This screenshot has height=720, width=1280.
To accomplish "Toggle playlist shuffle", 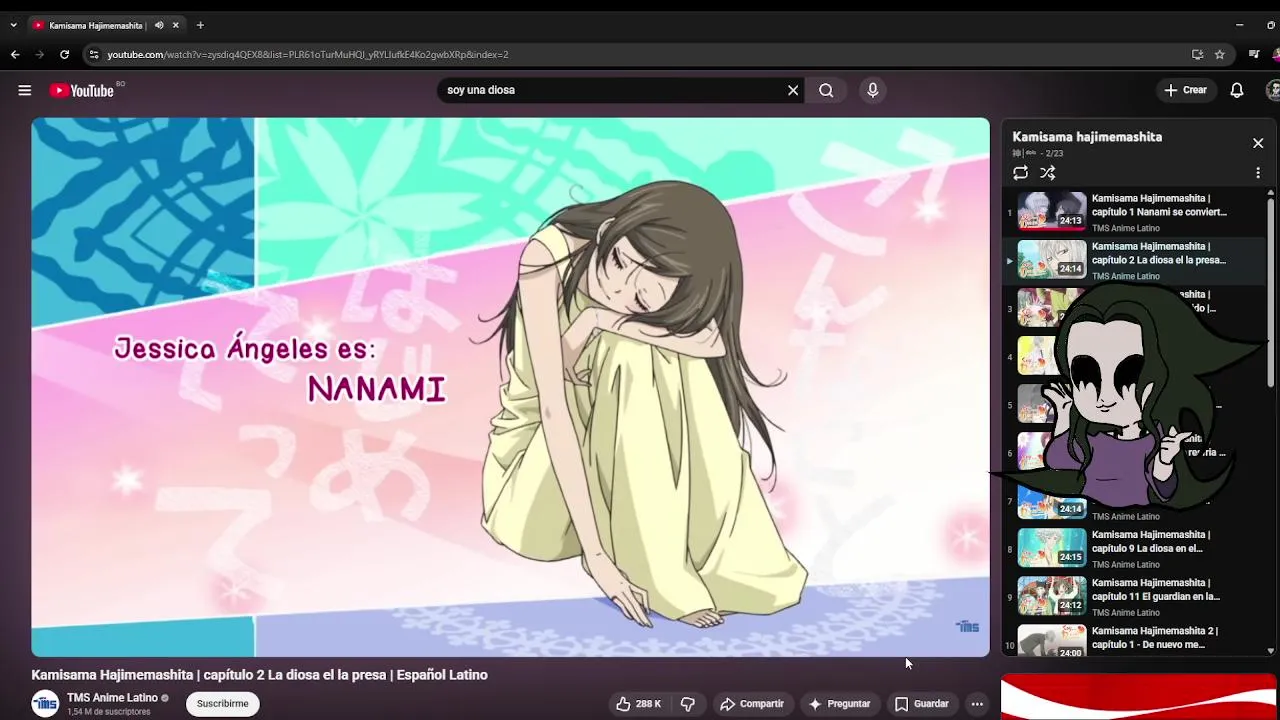I will click(x=1048, y=173).
